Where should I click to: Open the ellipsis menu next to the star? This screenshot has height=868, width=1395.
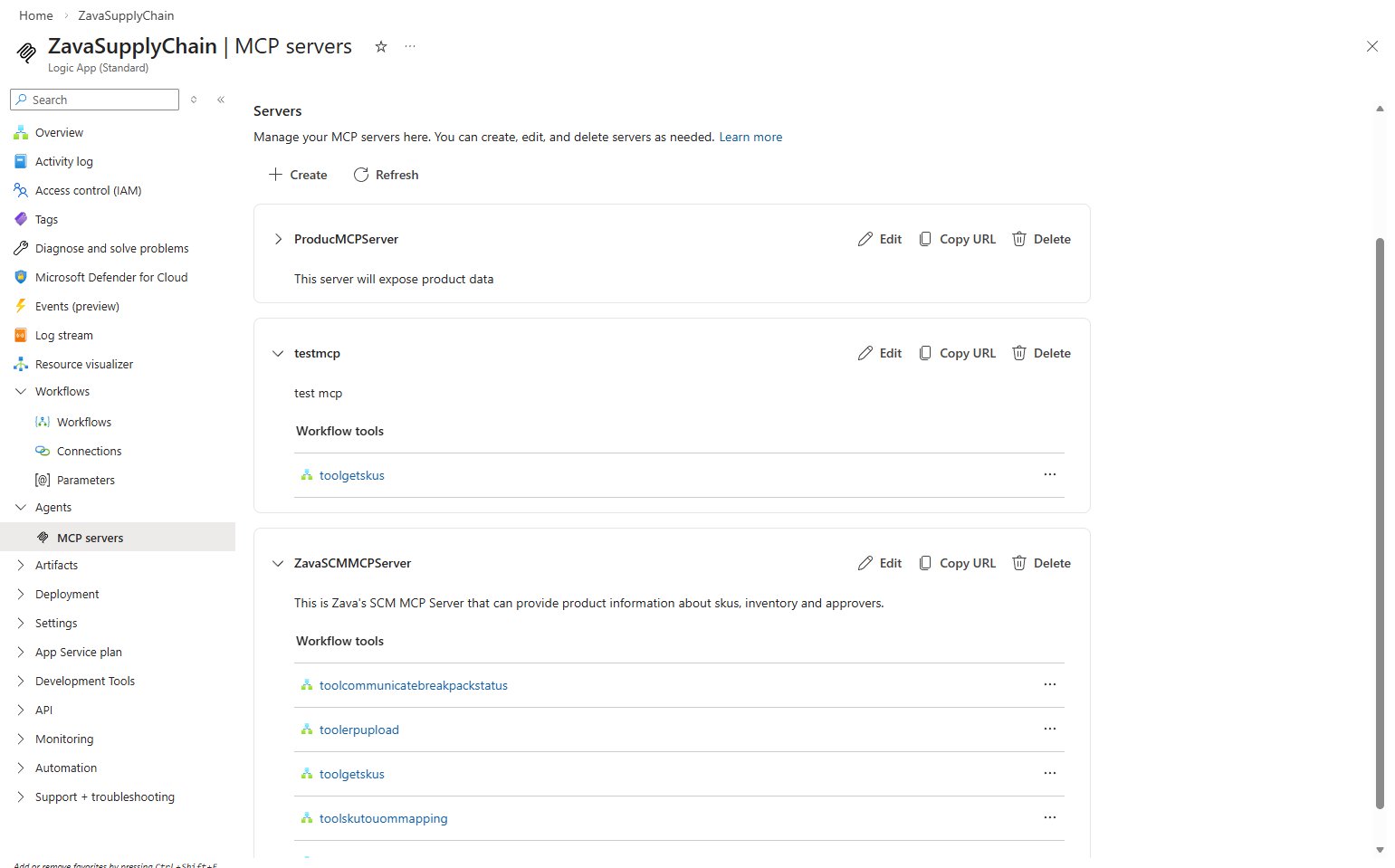pos(410,46)
